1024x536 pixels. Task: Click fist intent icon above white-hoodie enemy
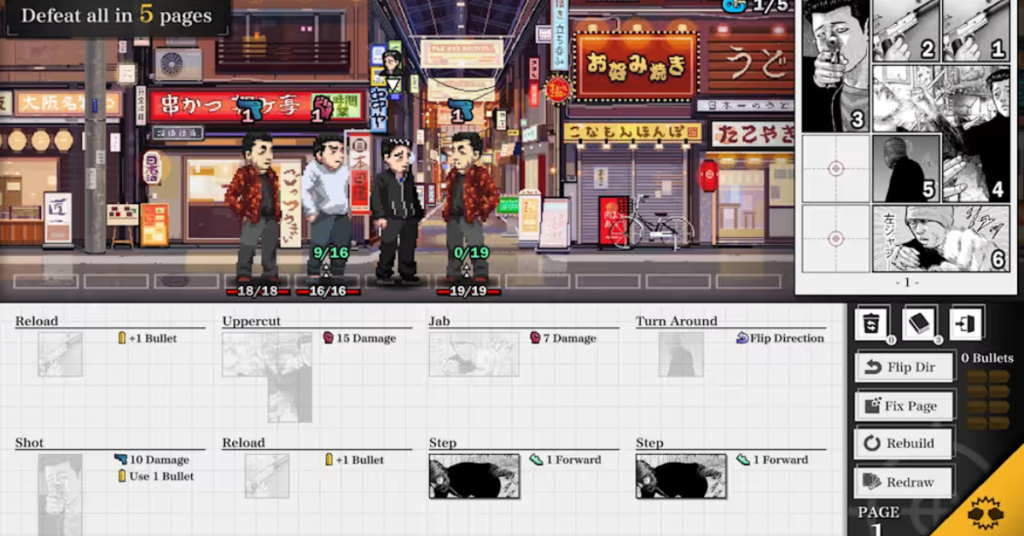322,108
